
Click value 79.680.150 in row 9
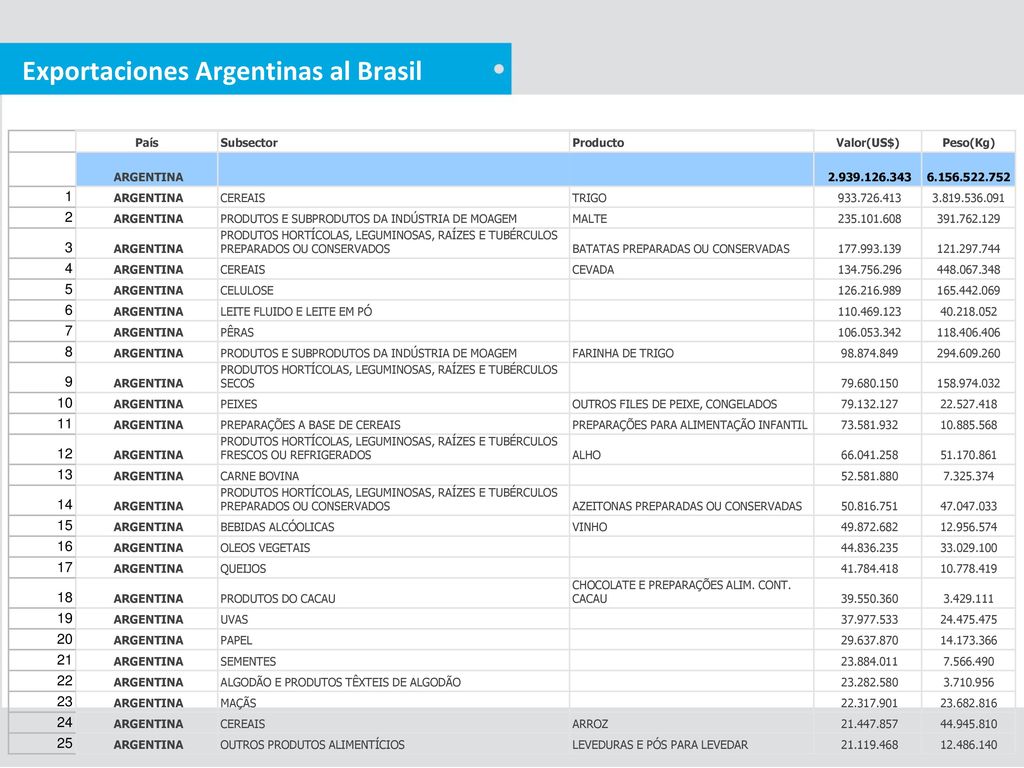[x=869, y=383]
